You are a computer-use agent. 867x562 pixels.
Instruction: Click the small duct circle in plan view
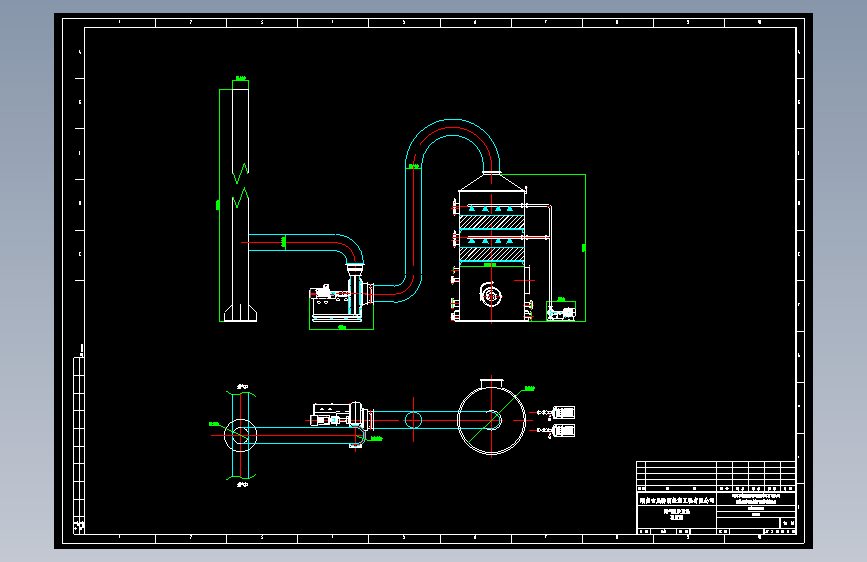click(414, 420)
